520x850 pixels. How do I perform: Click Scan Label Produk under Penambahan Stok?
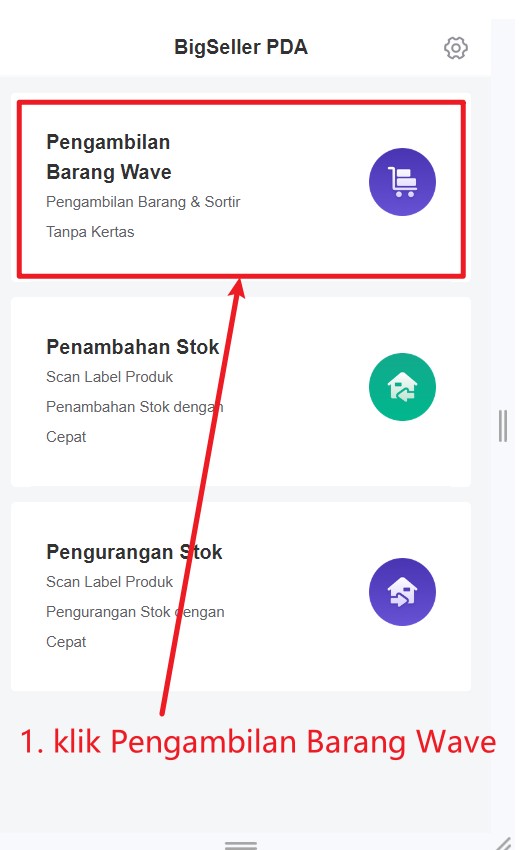tap(110, 377)
